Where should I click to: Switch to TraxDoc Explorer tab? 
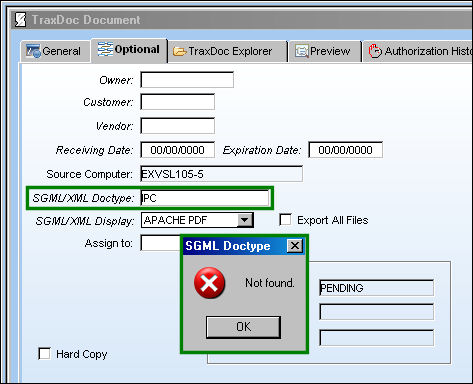tap(228, 51)
